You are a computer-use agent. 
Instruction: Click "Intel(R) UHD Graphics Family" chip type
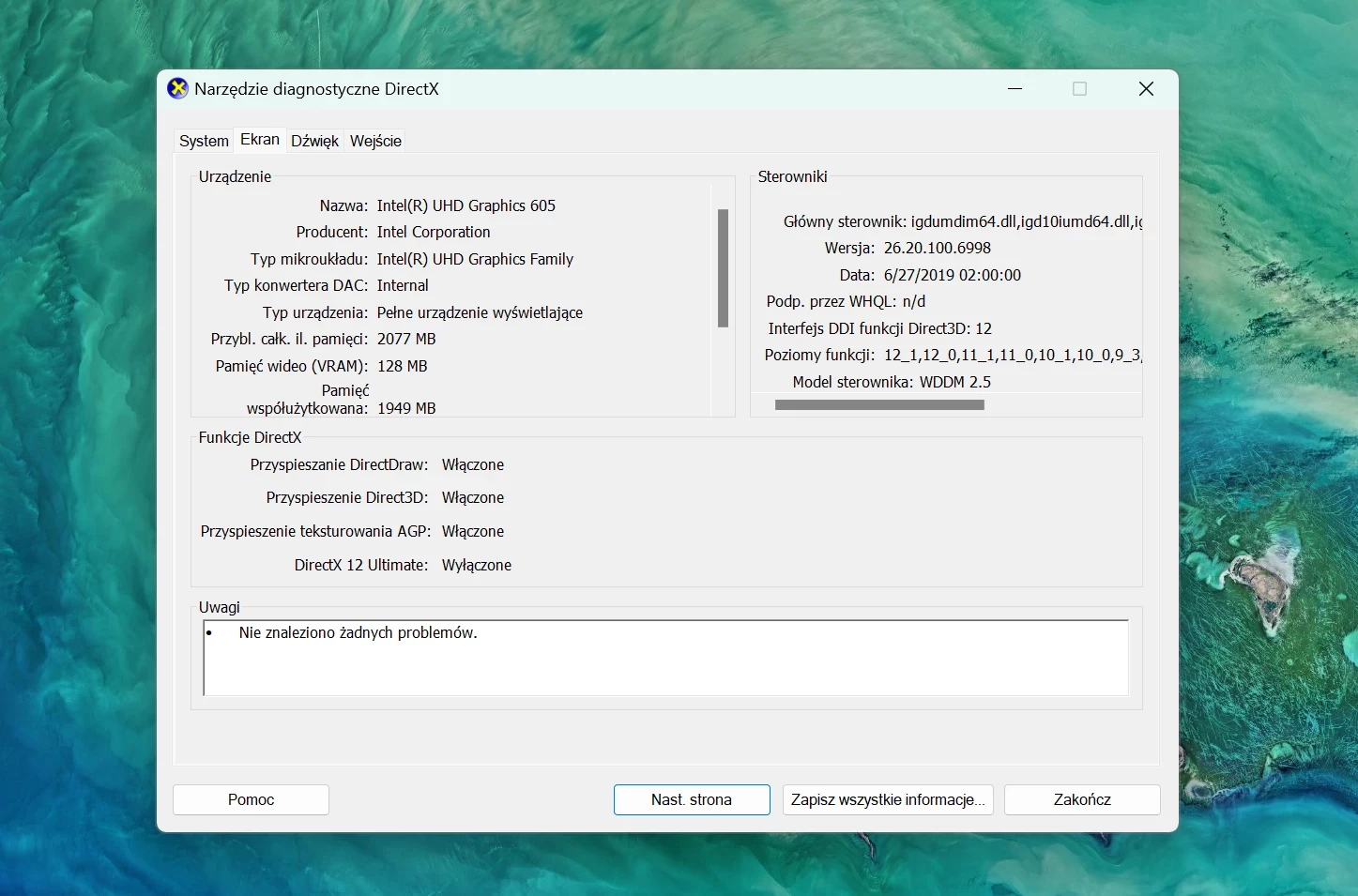point(475,259)
